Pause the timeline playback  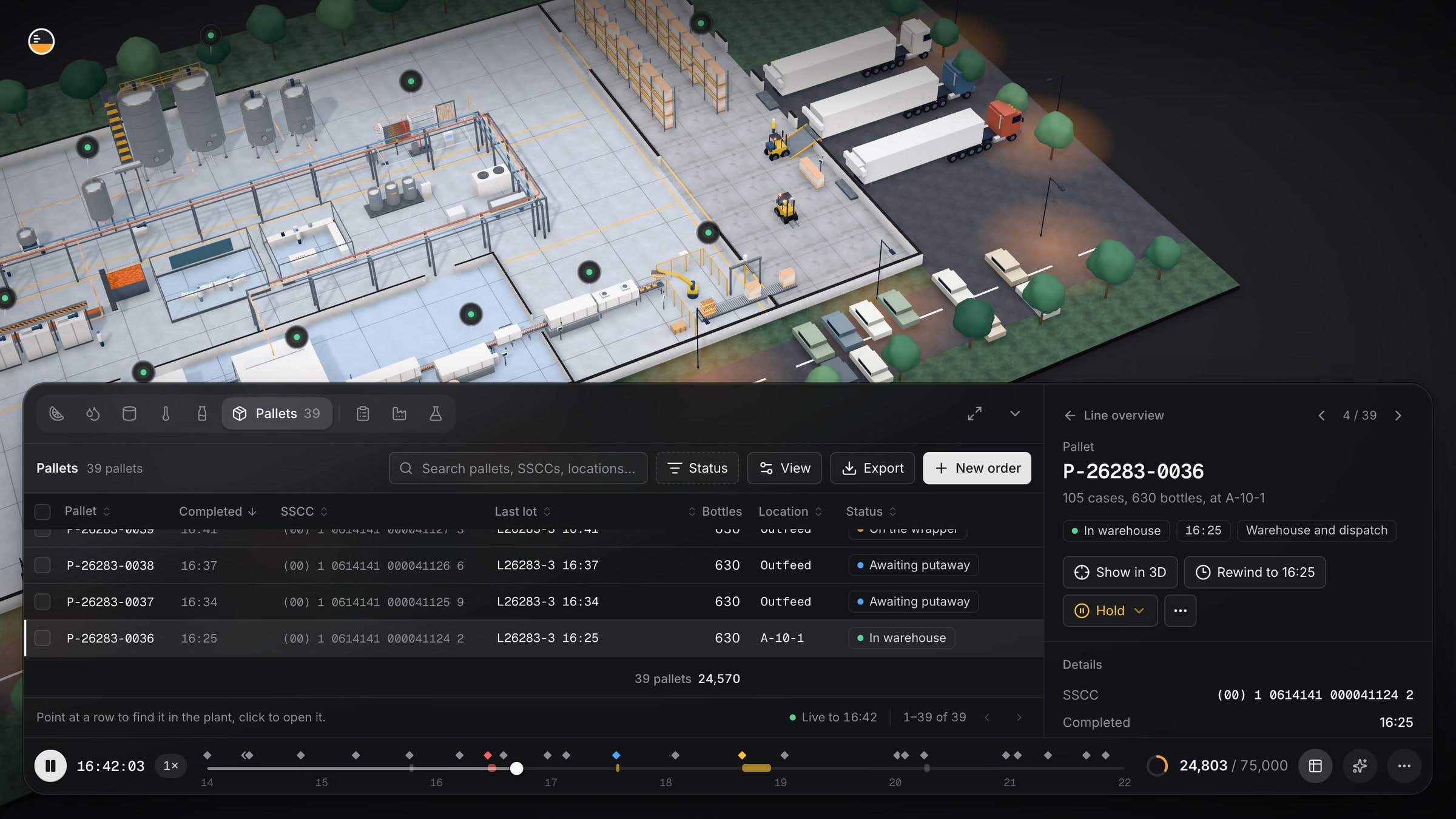(50, 766)
